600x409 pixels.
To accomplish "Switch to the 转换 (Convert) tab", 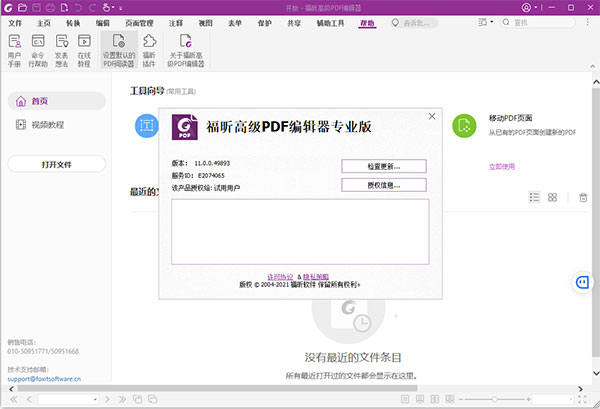I will [x=73, y=23].
